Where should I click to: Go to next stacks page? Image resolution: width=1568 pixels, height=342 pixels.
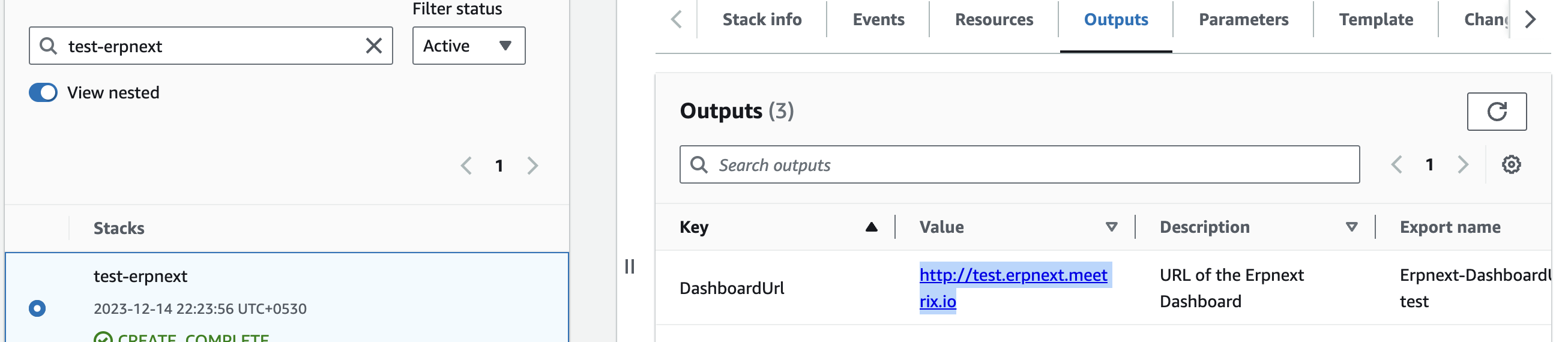532,166
